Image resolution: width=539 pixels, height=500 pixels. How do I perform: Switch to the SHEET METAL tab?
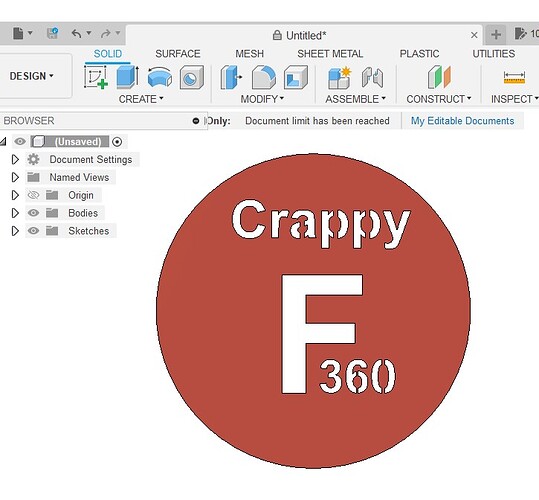[x=330, y=54]
